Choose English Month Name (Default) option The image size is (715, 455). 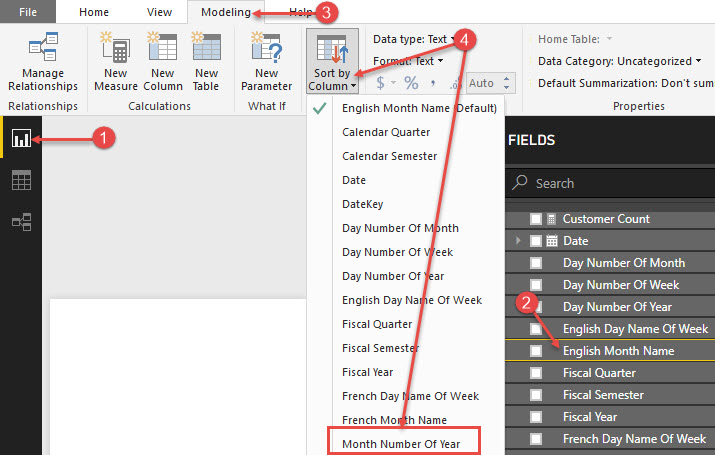(x=406, y=108)
